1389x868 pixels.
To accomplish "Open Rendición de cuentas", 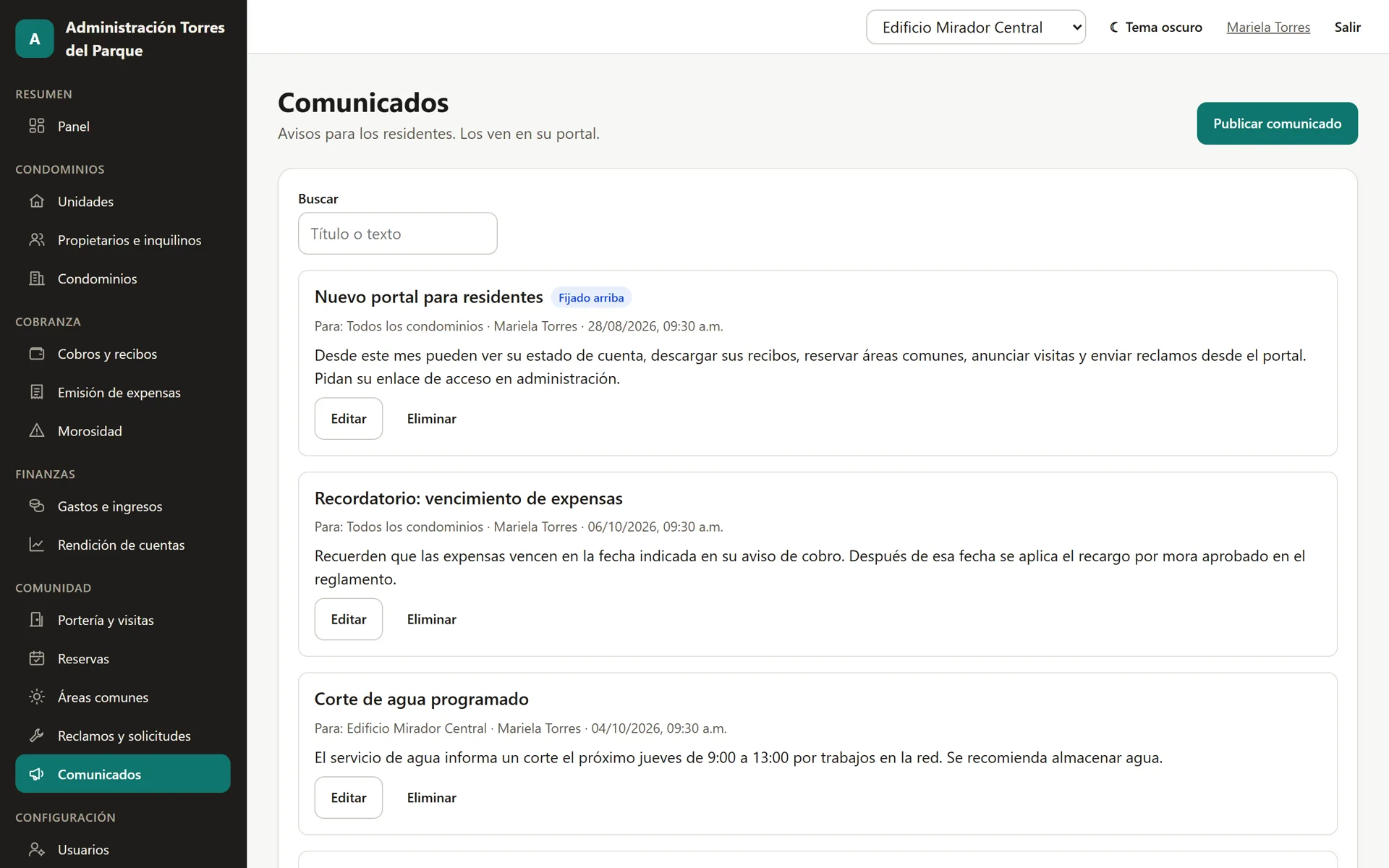I will [x=123, y=545].
